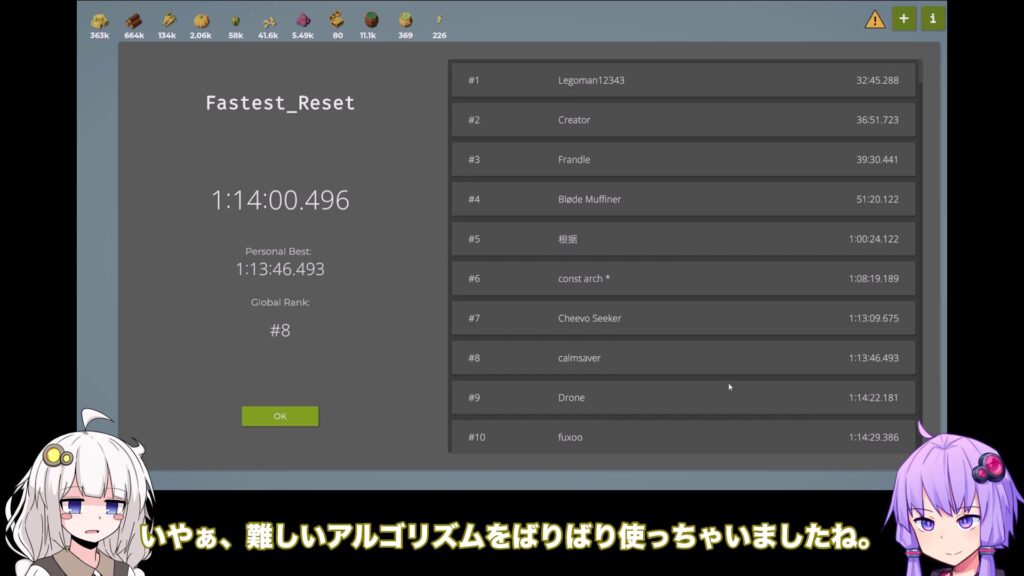
Task: Click the gold treasure icon showing 80
Action: 337,21
